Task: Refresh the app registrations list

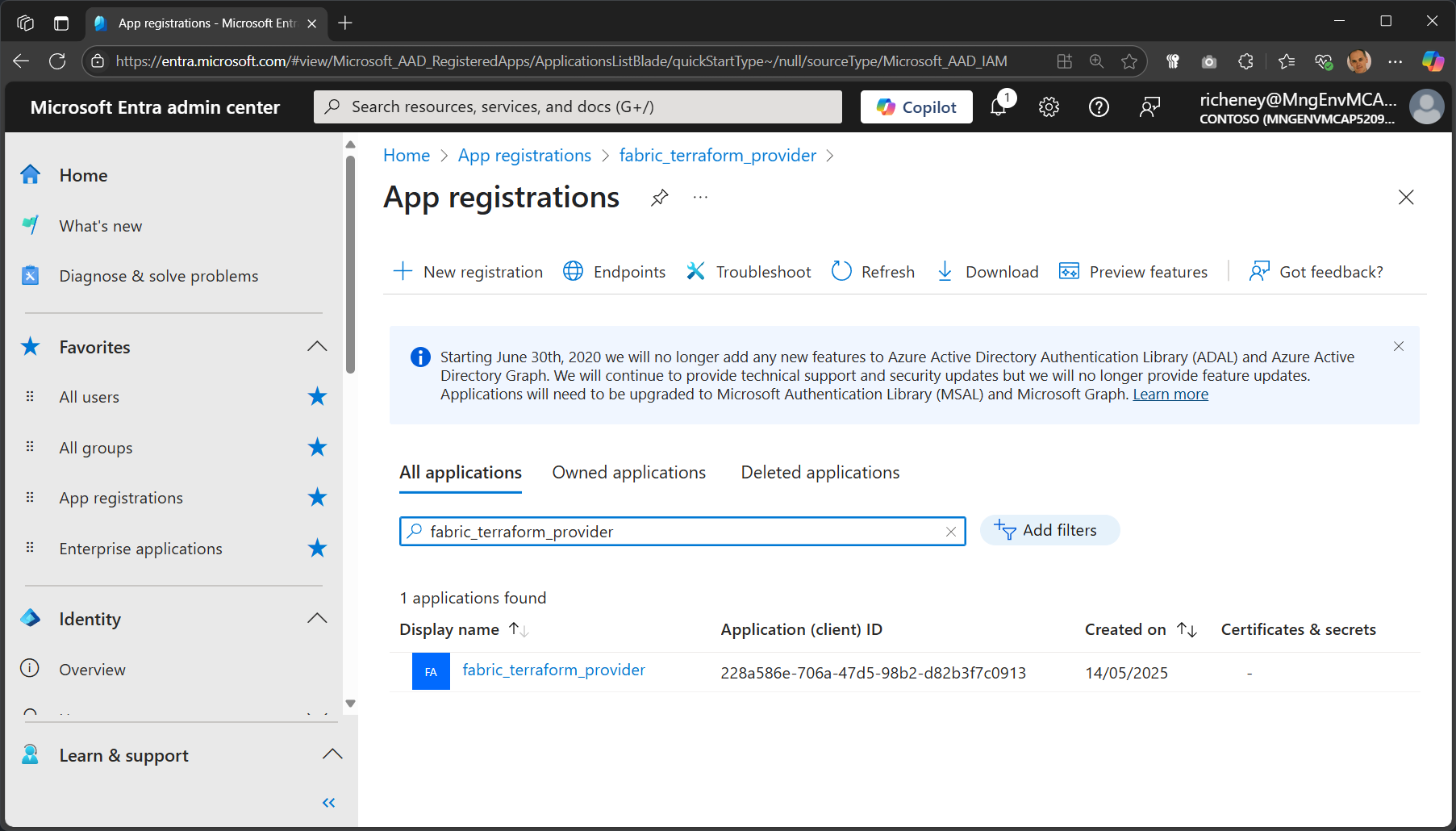Action: [874, 272]
